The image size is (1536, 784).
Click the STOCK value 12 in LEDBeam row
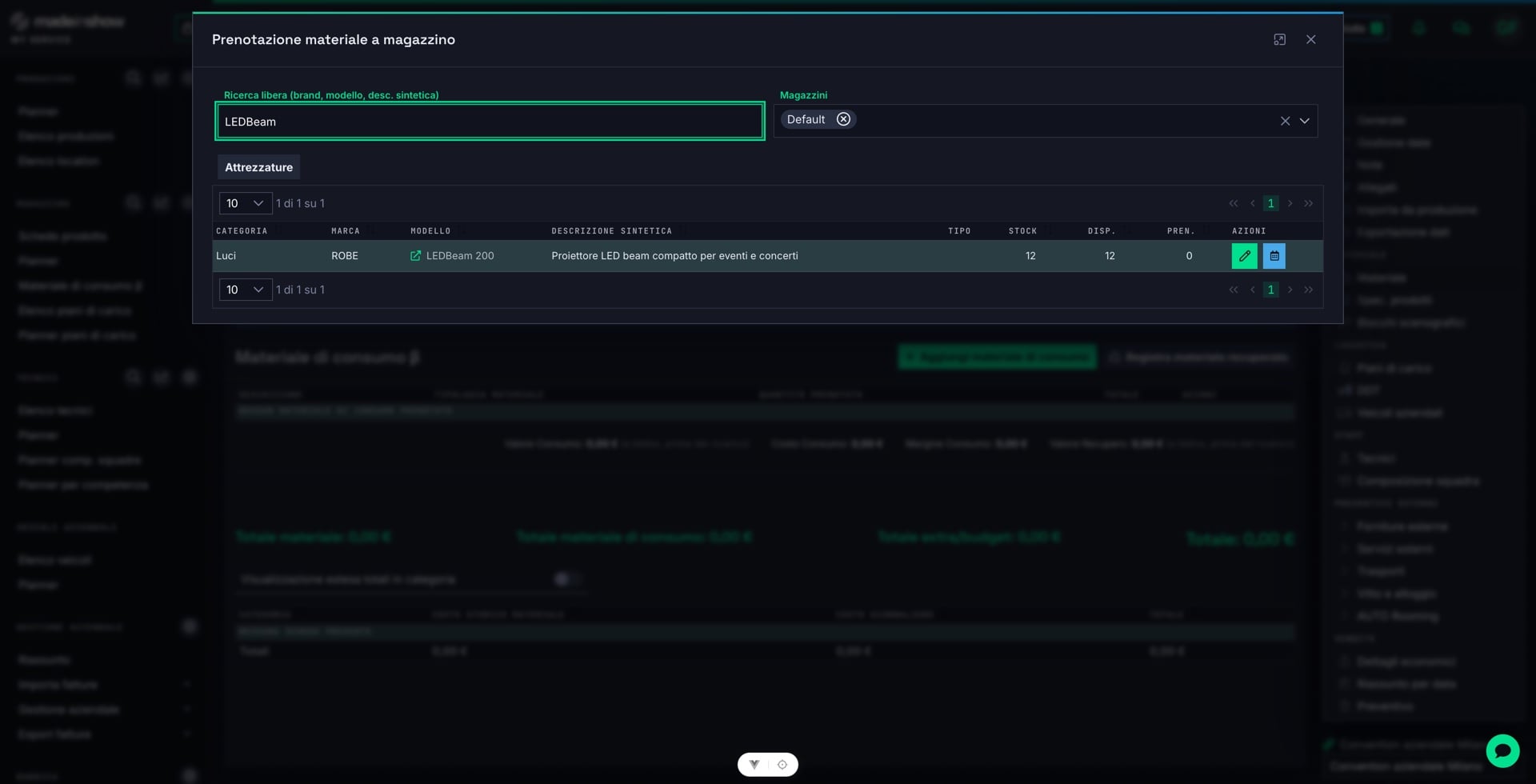click(x=1030, y=256)
